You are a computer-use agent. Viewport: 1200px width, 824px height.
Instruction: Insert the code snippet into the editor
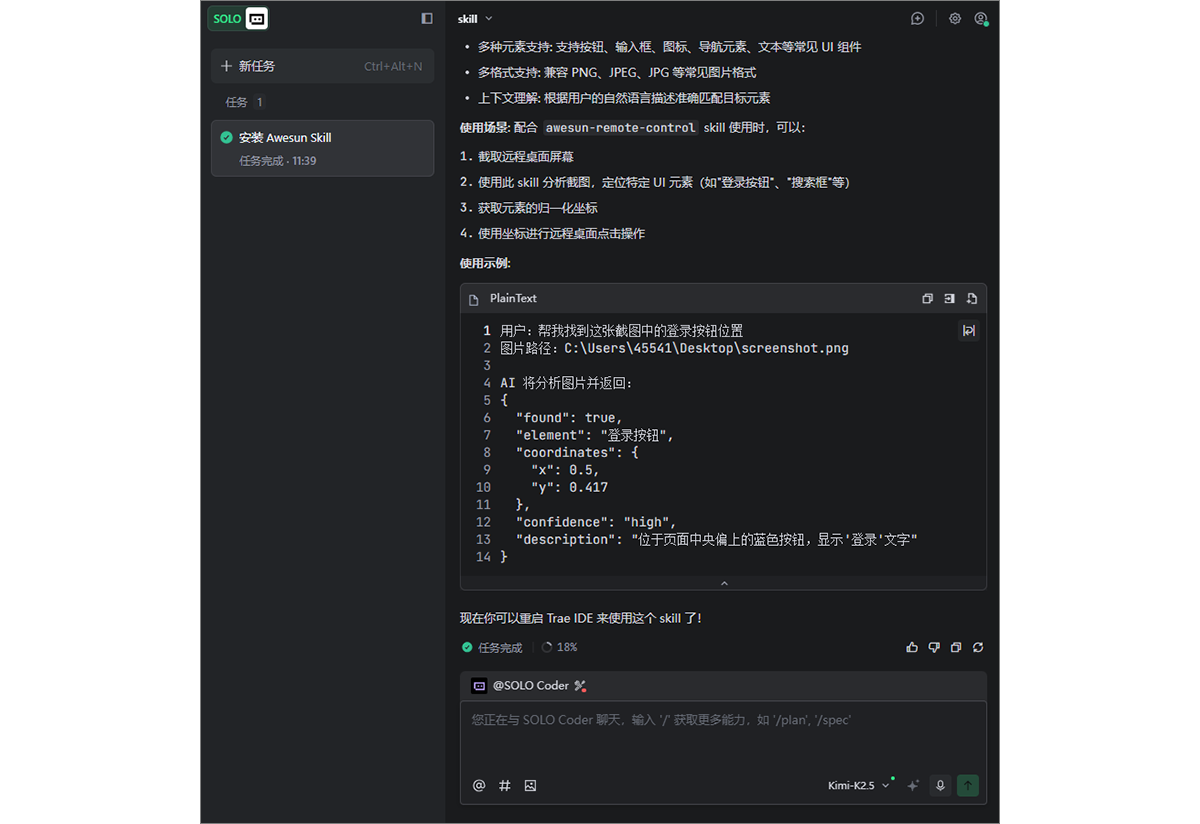click(949, 298)
